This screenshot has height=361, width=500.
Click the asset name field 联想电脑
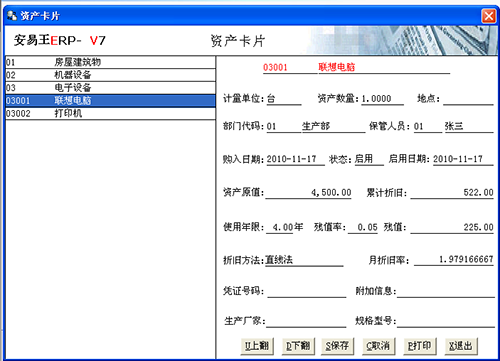[384, 67]
